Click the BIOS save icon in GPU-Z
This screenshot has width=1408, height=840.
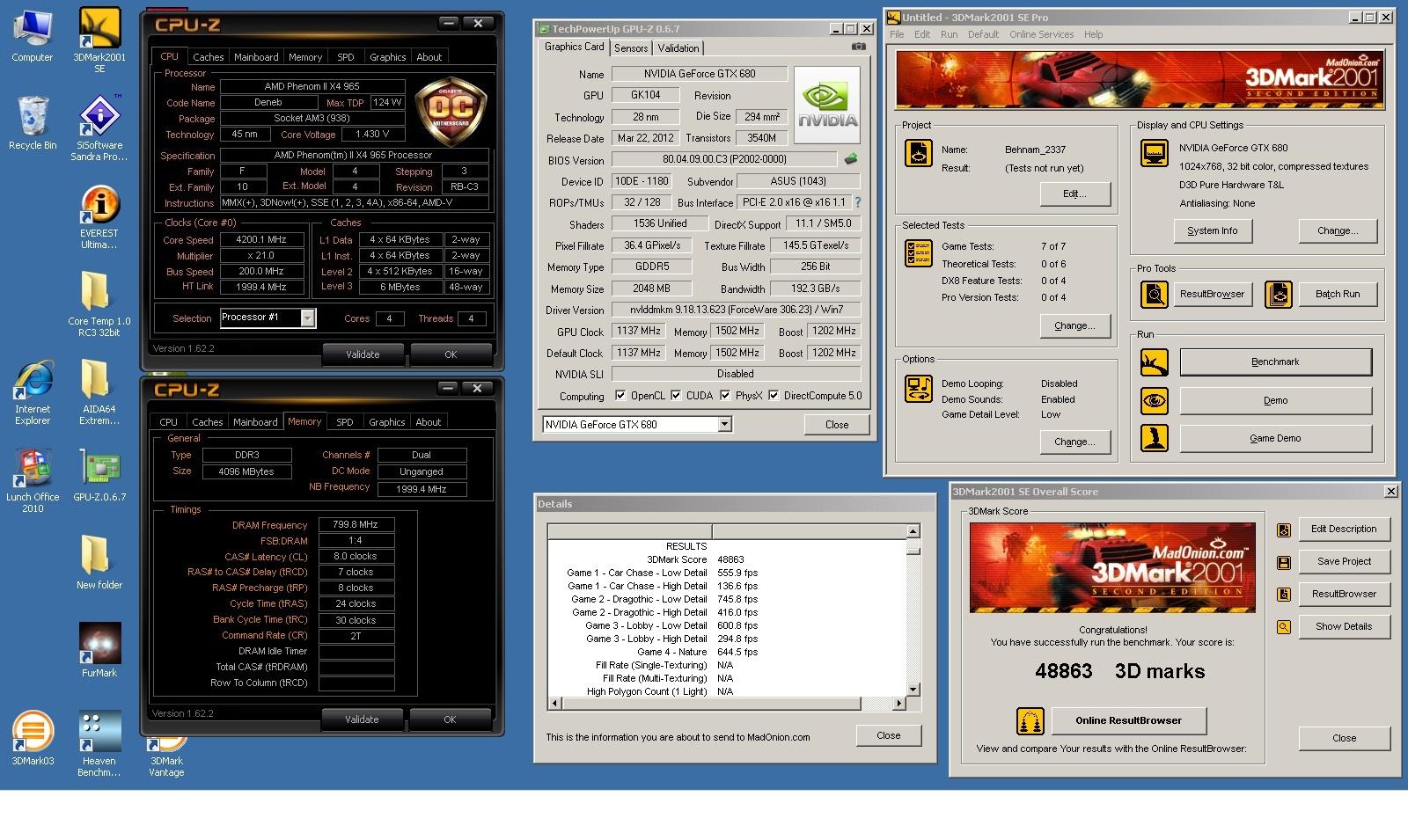pyautogui.click(x=851, y=159)
